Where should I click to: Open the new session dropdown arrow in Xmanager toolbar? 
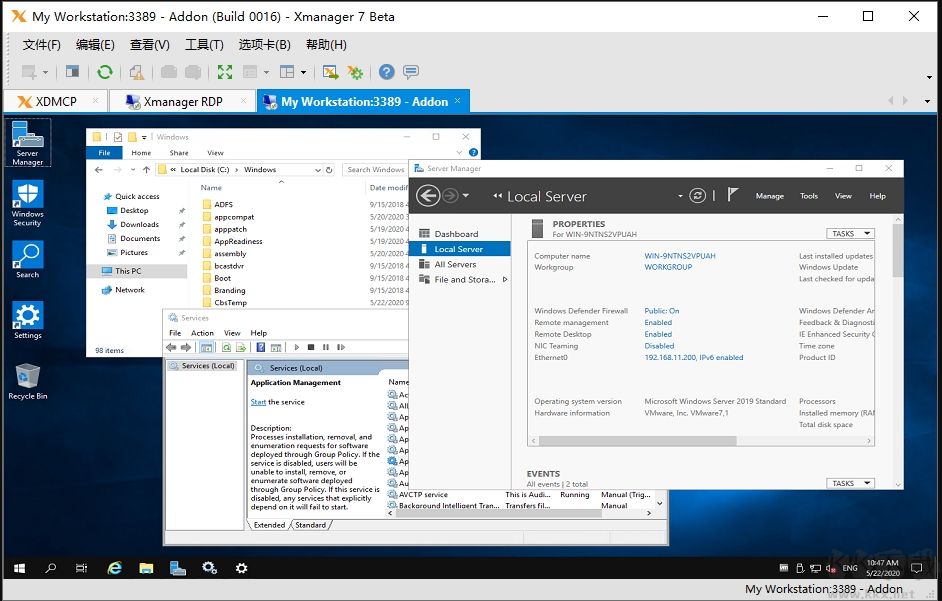pos(45,72)
